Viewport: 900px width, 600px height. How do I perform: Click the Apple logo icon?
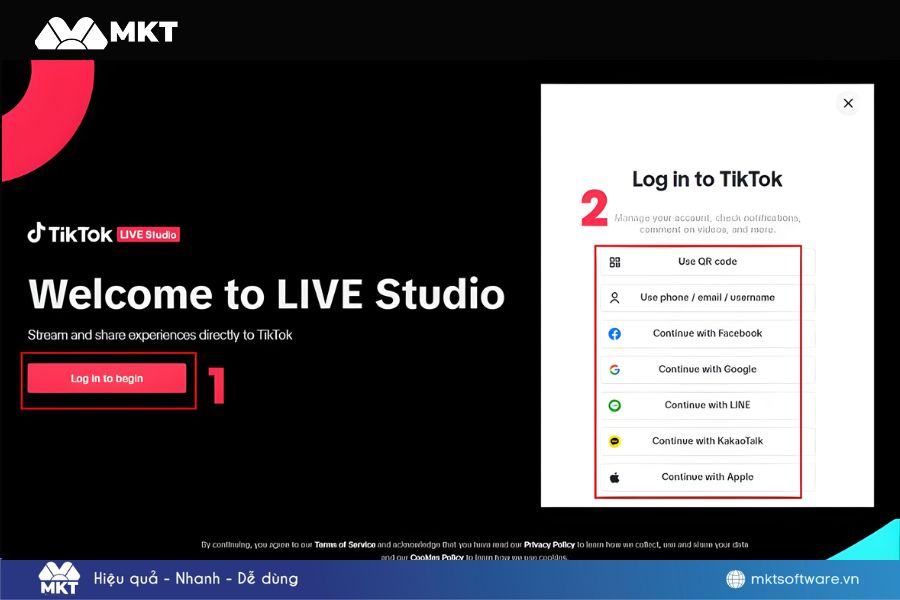[x=615, y=478]
